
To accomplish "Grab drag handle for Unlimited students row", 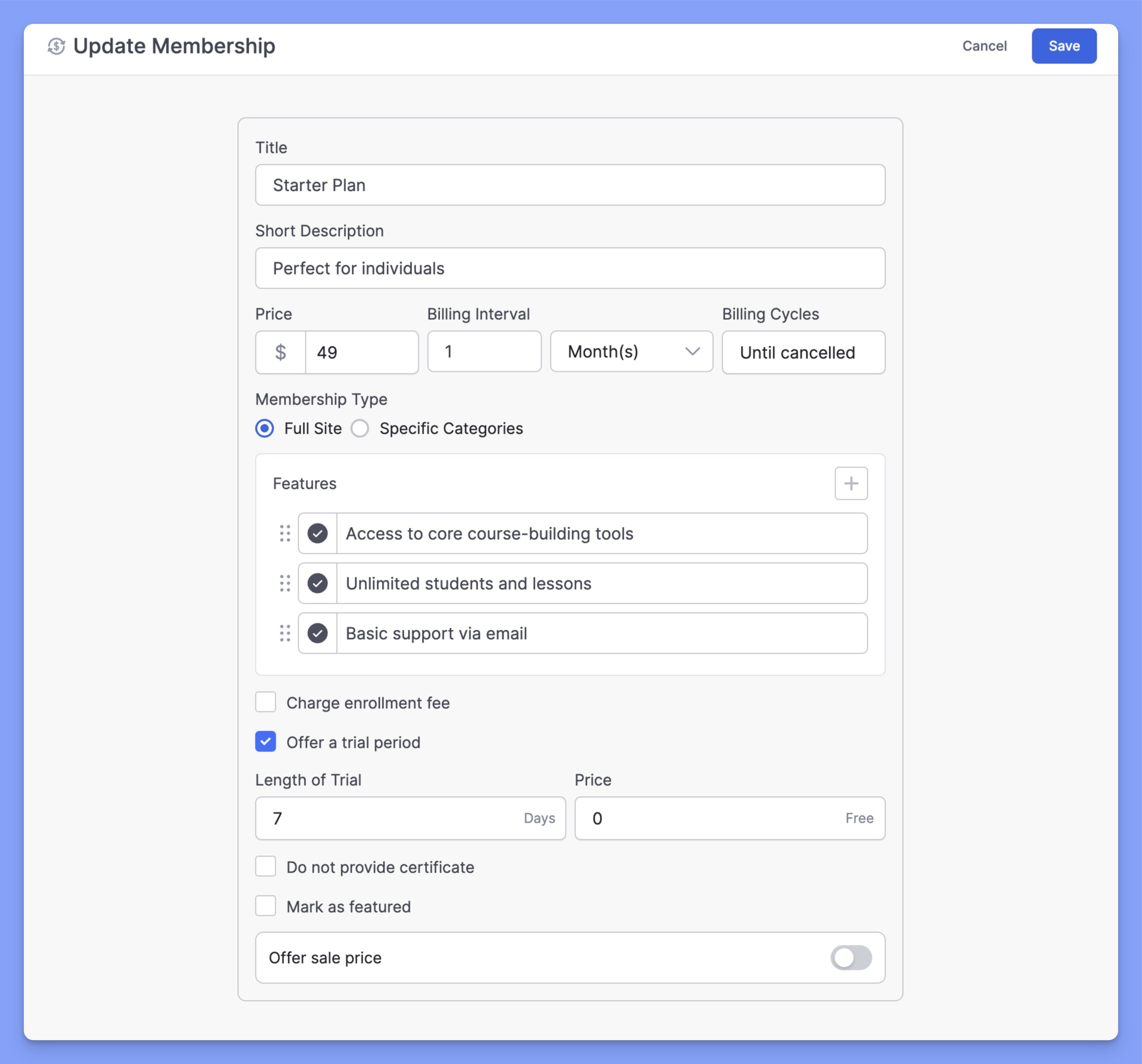I will pyautogui.click(x=285, y=583).
